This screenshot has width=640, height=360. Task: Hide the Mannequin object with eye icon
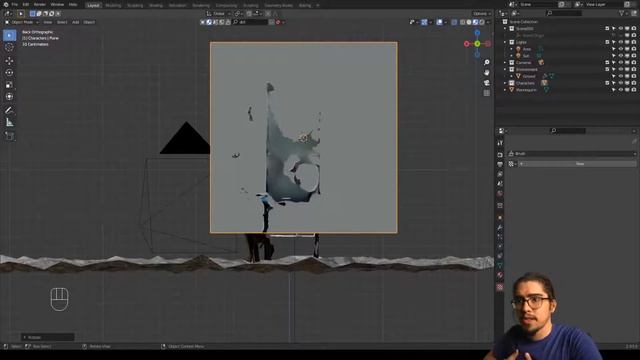click(620, 90)
